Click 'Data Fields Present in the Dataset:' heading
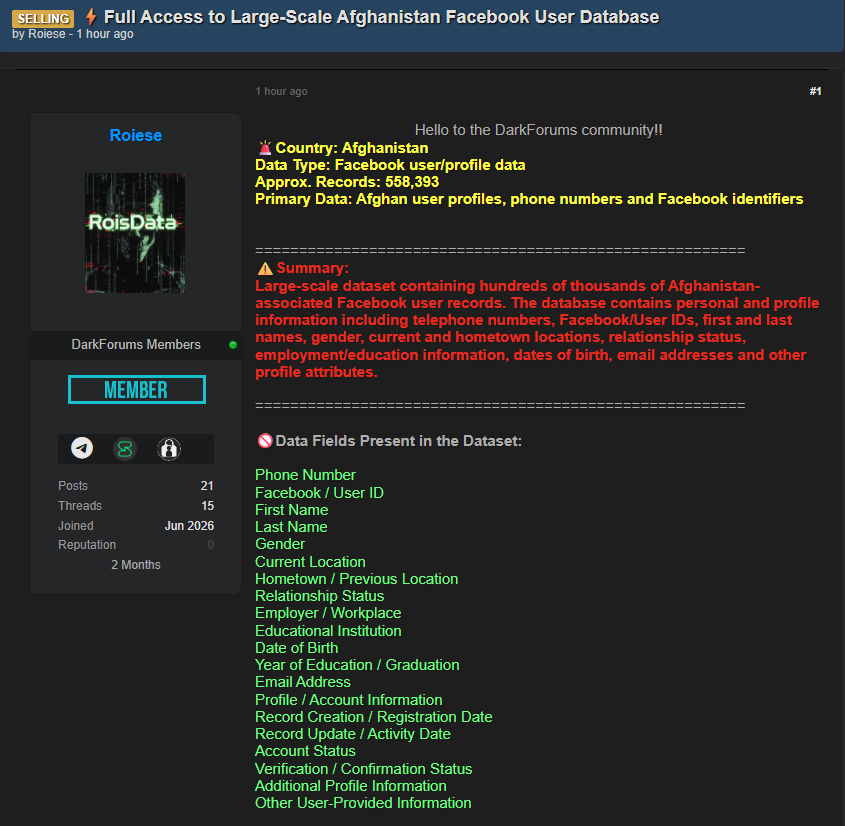 coord(398,441)
